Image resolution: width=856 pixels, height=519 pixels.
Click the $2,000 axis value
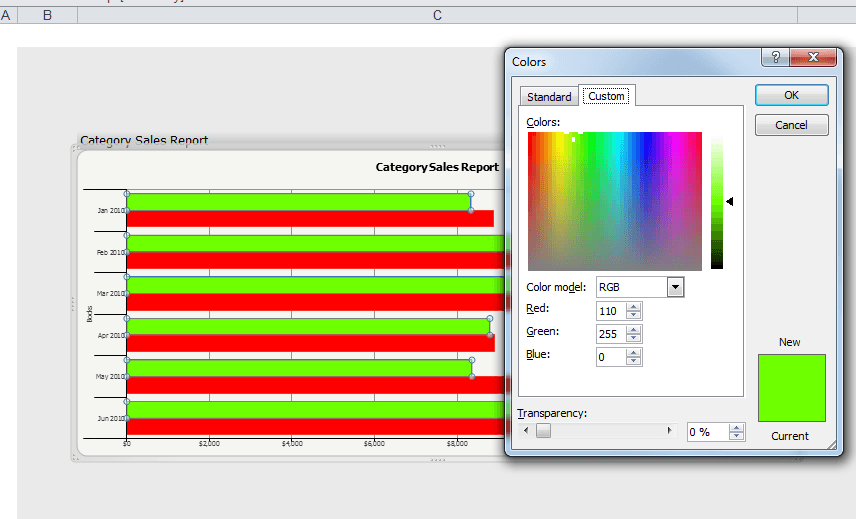coord(209,444)
